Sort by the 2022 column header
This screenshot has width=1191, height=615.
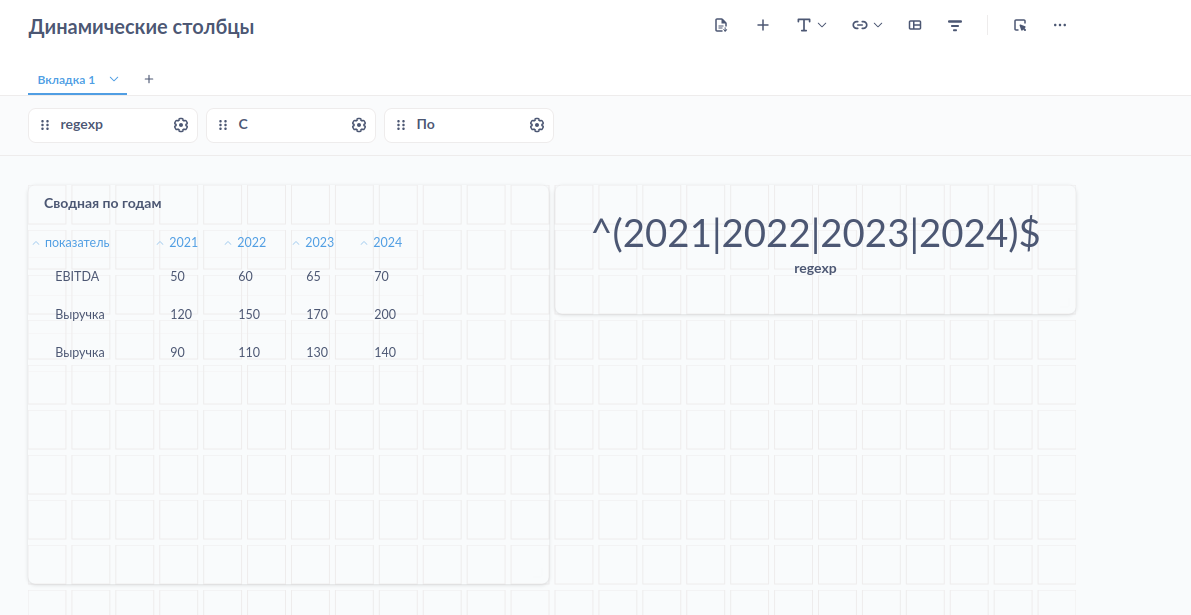click(x=251, y=243)
